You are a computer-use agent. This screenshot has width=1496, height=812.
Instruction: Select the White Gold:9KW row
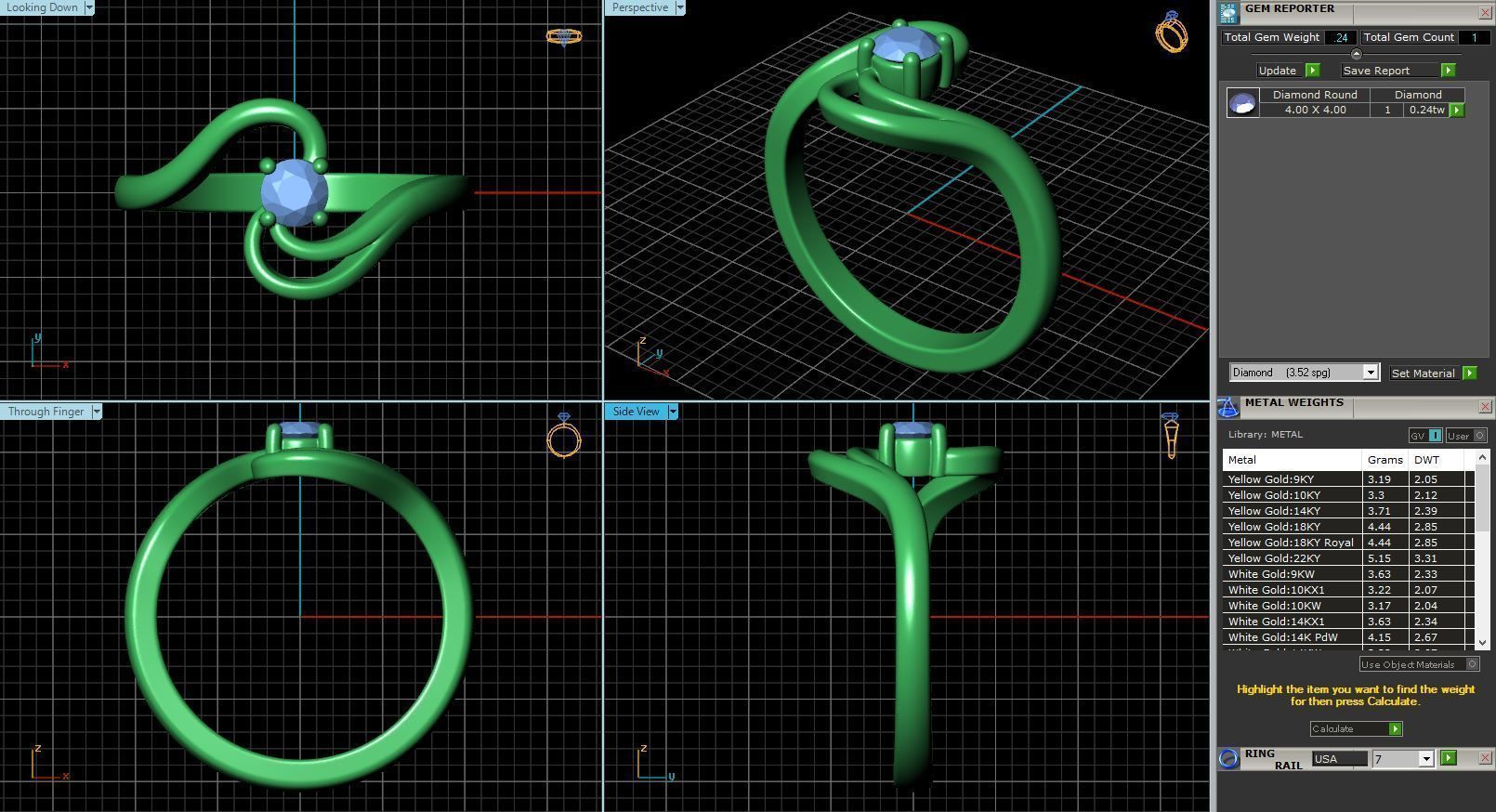coord(1347,574)
